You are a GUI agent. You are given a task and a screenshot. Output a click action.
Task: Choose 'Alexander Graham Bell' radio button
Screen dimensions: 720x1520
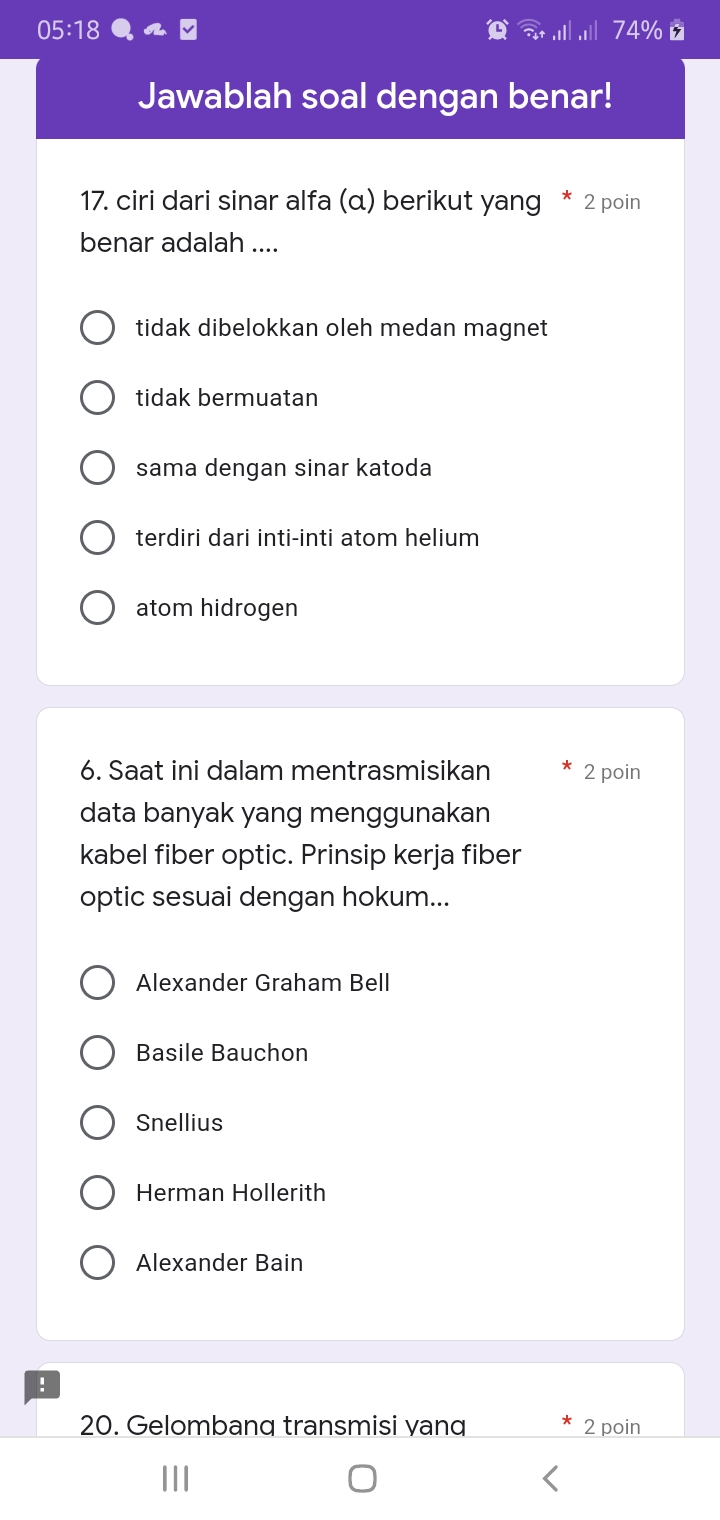point(97,983)
